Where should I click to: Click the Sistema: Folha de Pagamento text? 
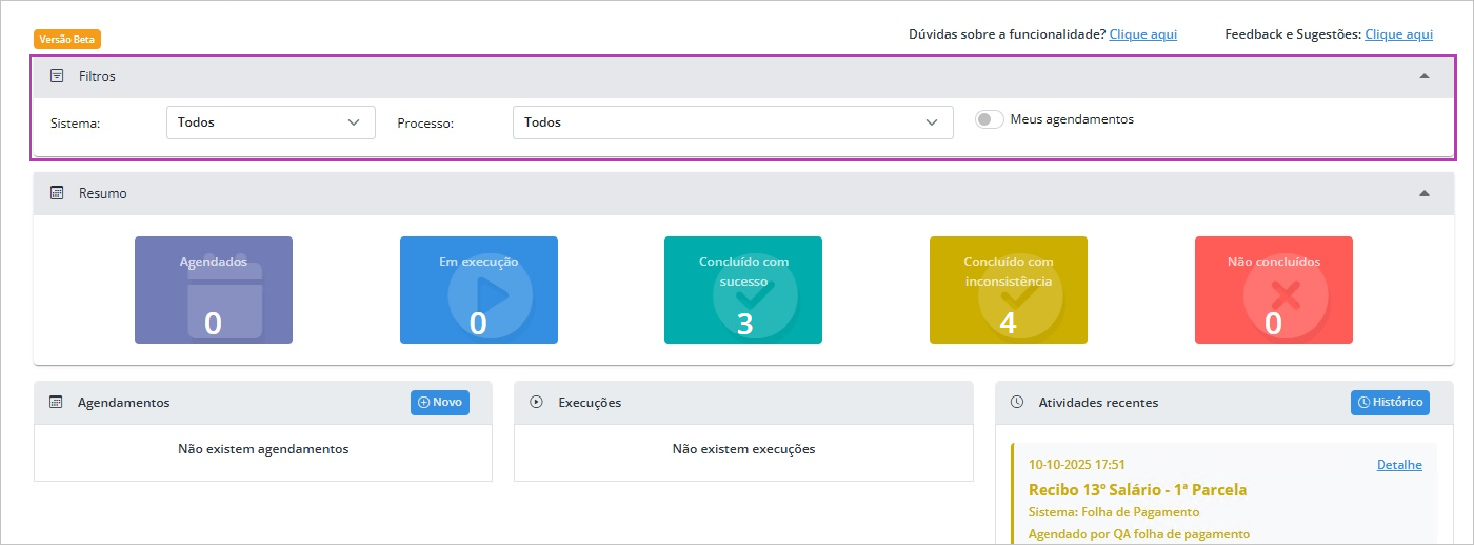1115,512
